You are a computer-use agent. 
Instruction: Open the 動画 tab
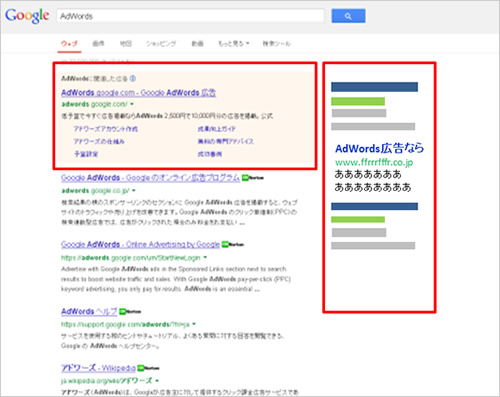(x=197, y=44)
